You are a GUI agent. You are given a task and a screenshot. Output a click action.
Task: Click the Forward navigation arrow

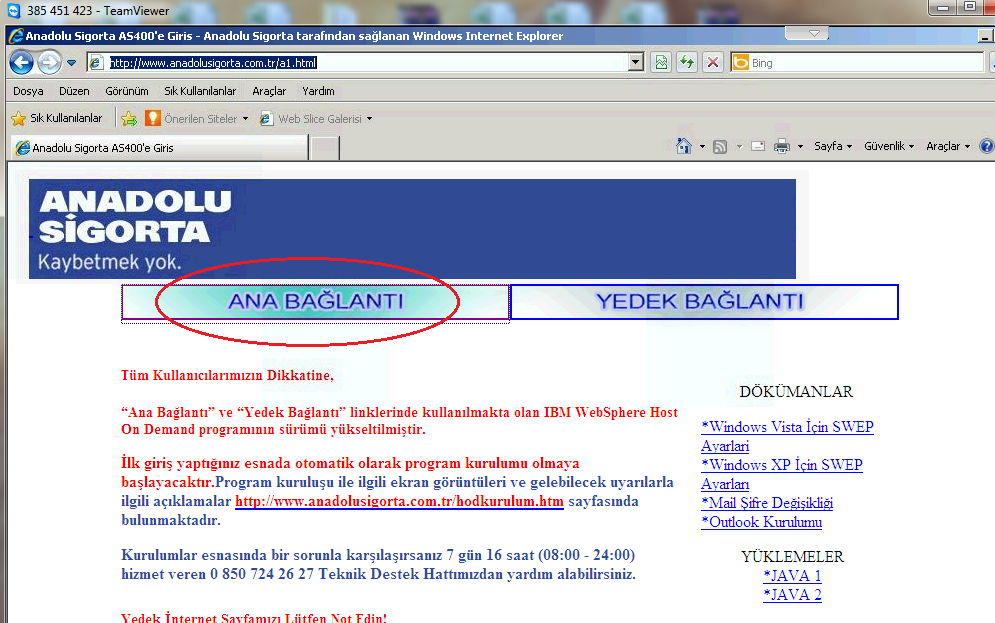[49, 63]
